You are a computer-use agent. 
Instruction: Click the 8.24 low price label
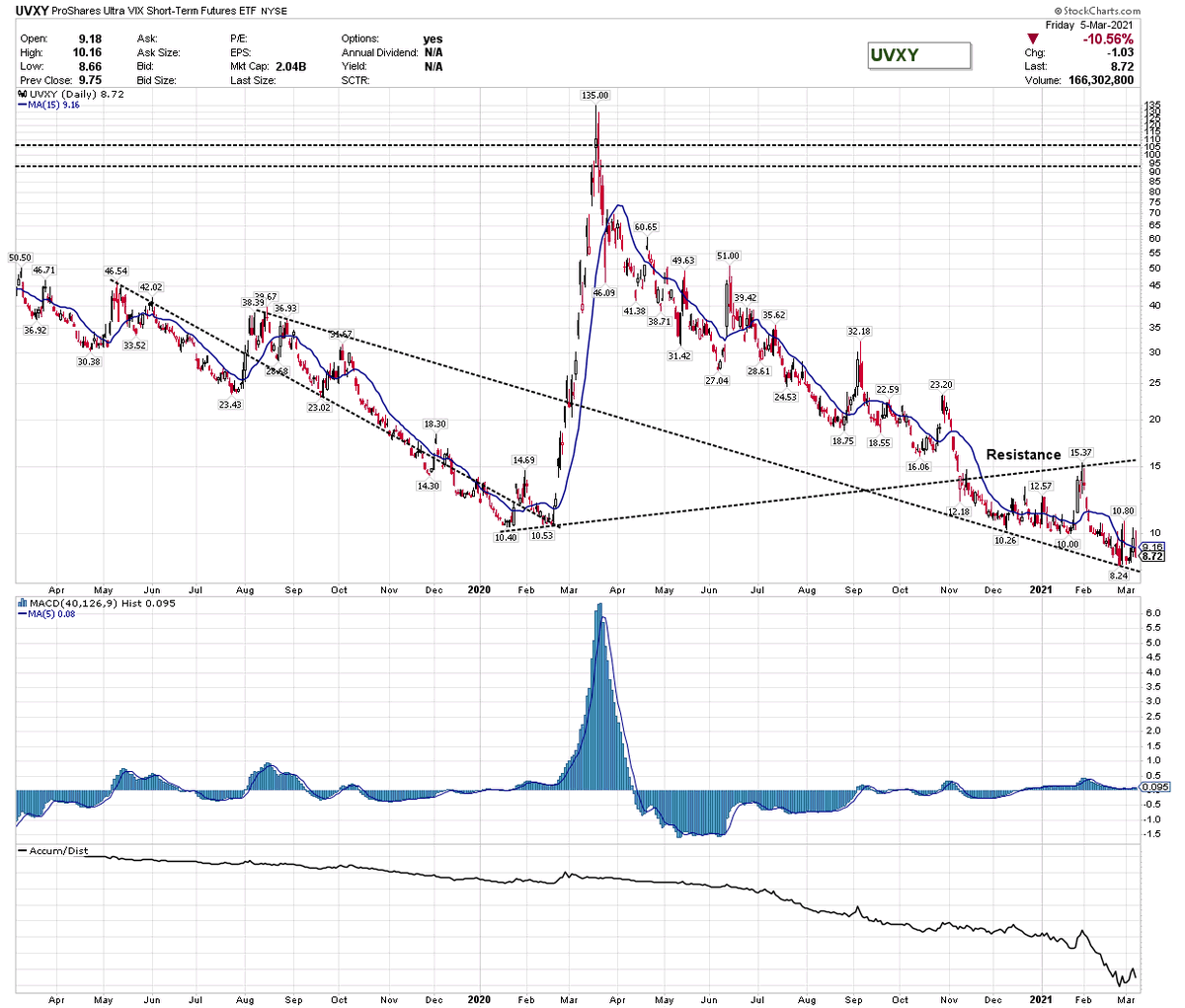click(1119, 575)
